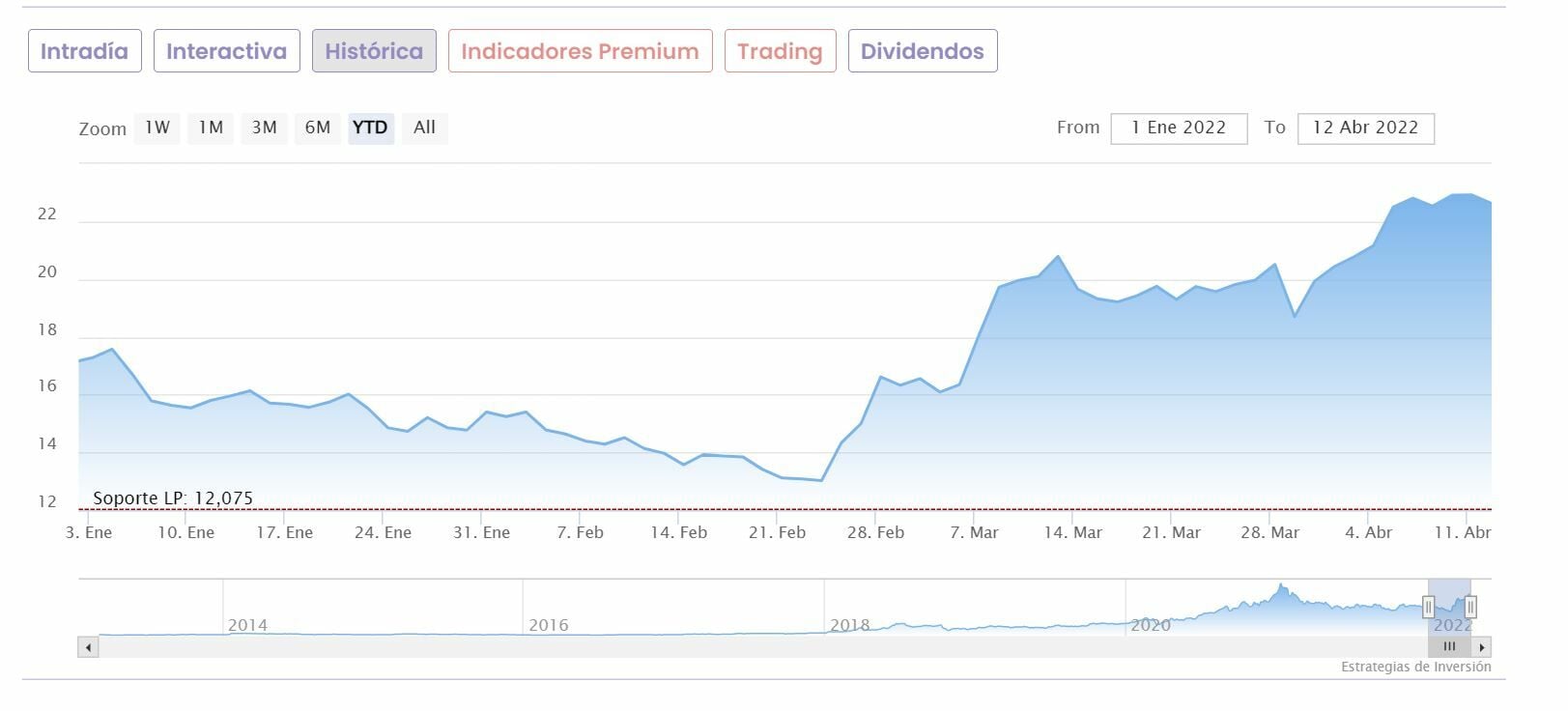The image size is (1568, 711).
Task: Click the navigator scrollbar thumb grip
Action: pos(1449,647)
